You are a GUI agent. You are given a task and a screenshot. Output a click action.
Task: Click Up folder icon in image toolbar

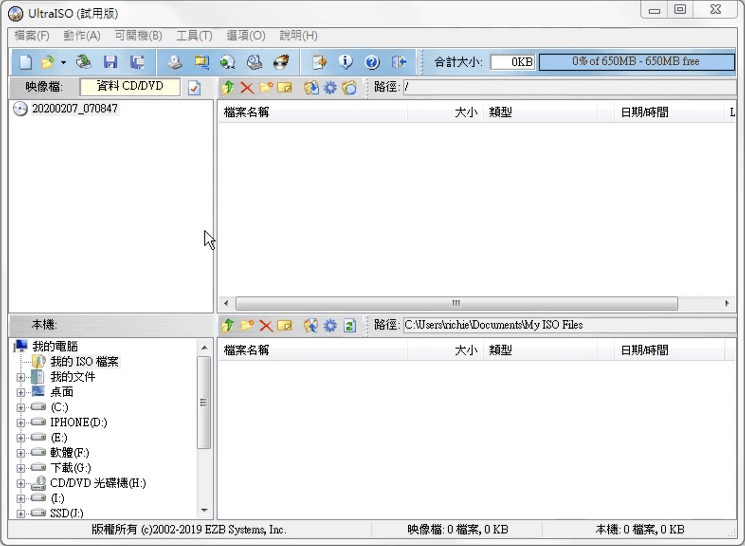(228, 87)
